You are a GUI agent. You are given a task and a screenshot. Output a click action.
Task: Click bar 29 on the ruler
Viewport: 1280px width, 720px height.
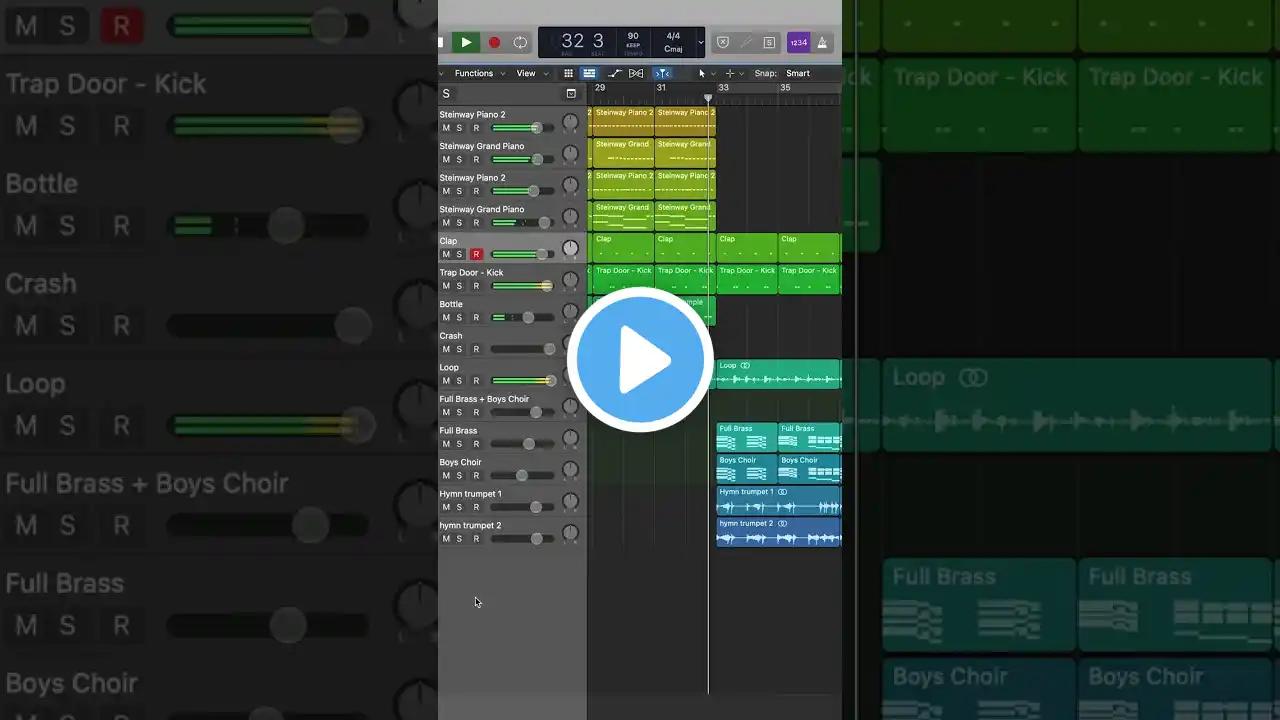(600, 88)
